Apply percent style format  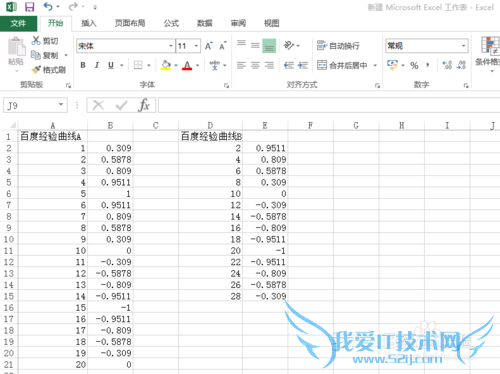tap(414, 65)
